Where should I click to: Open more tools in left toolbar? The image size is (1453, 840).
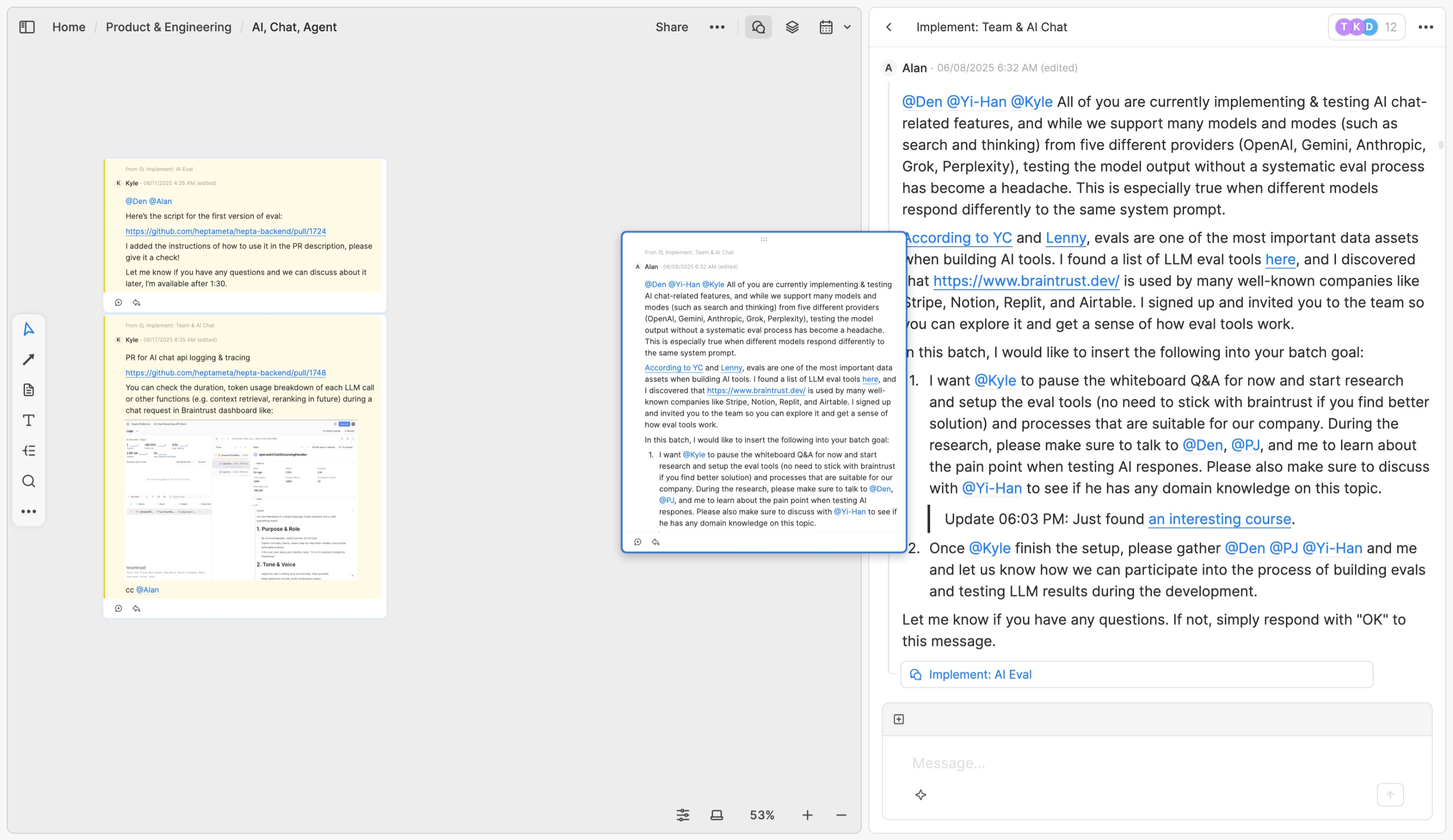[28, 511]
